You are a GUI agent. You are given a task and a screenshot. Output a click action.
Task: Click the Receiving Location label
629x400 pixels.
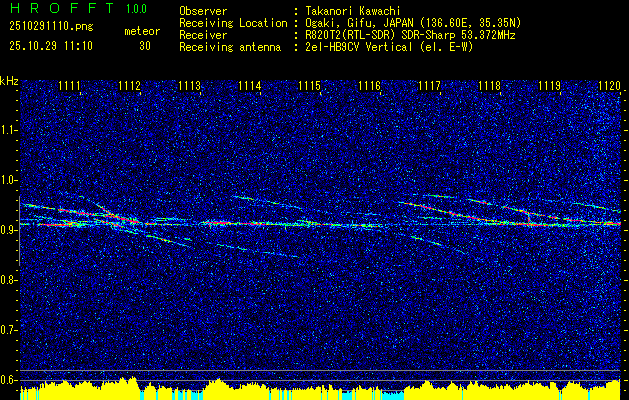click(233, 23)
